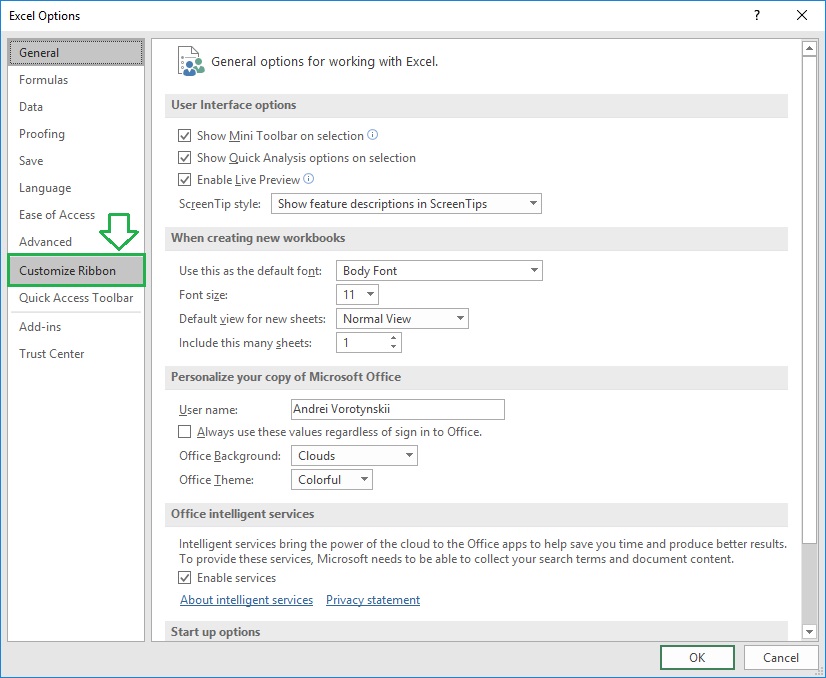Open the Font size dropdown
The width and height of the screenshot is (826, 678).
[x=357, y=294]
